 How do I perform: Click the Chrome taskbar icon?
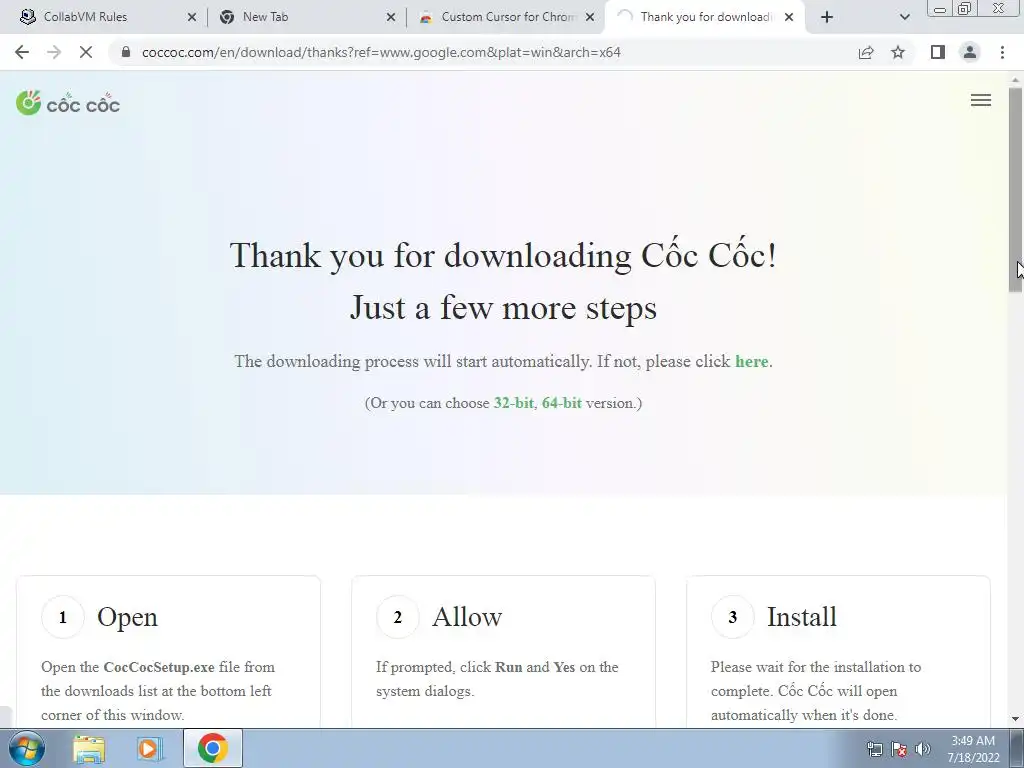pyautogui.click(x=212, y=748)
